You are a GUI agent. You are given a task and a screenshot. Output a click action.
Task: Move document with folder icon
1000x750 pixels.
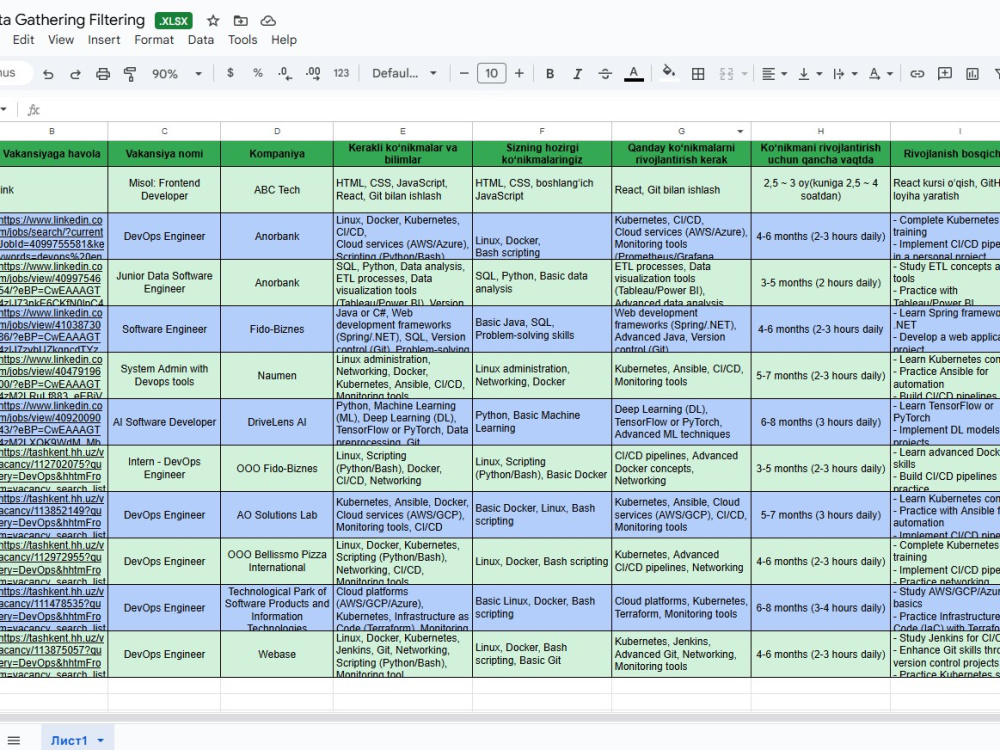[240, 21]
